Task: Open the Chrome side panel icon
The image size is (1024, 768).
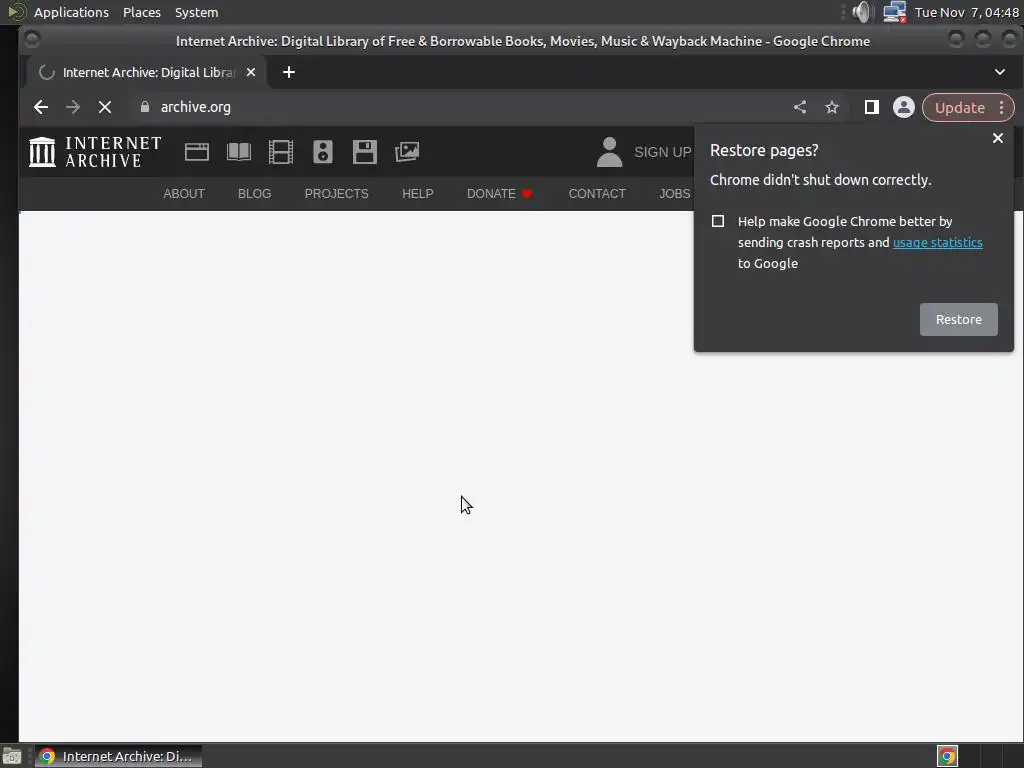Action: point(872,107)
